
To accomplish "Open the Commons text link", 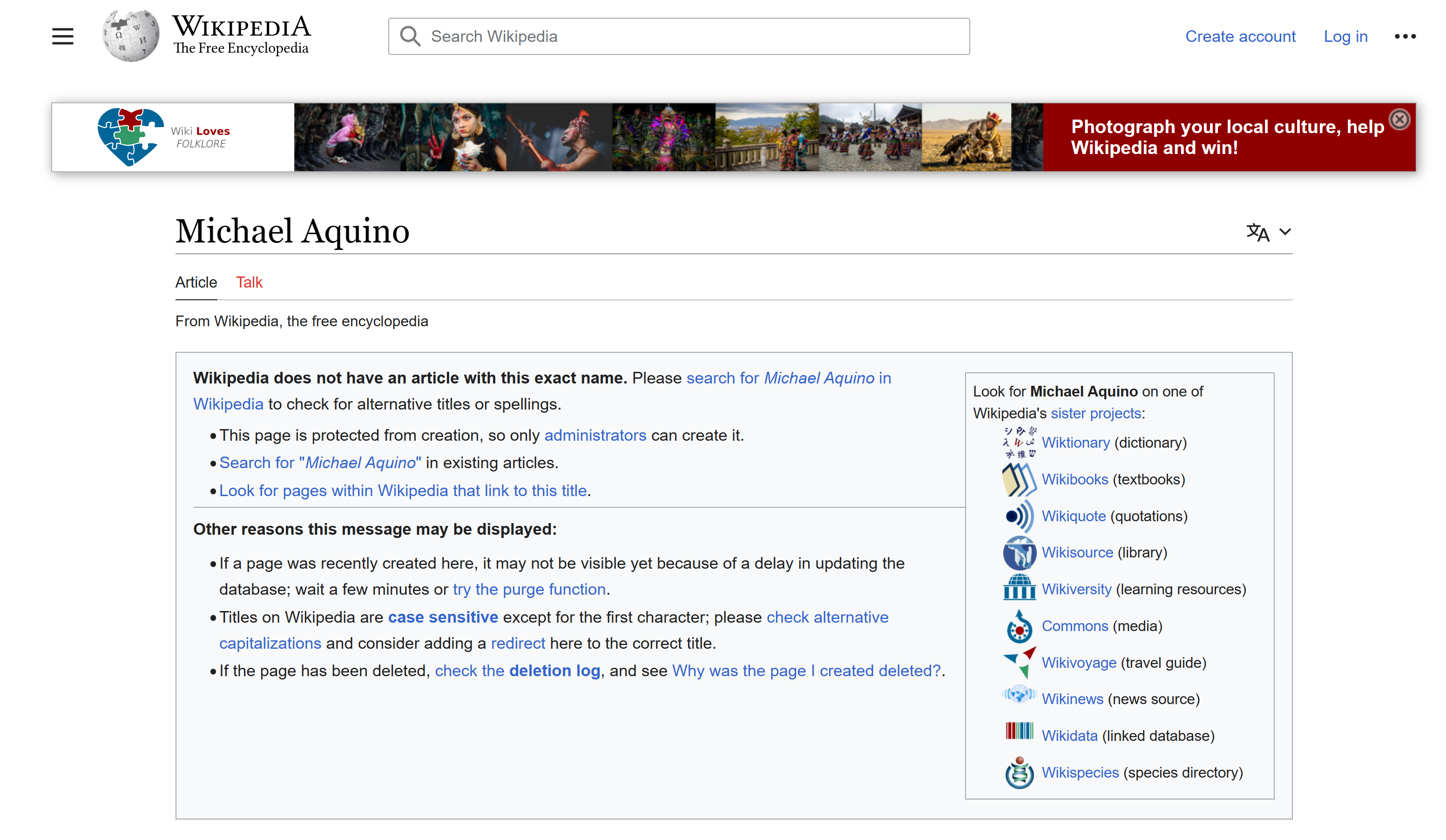I will coord(1075,626).
